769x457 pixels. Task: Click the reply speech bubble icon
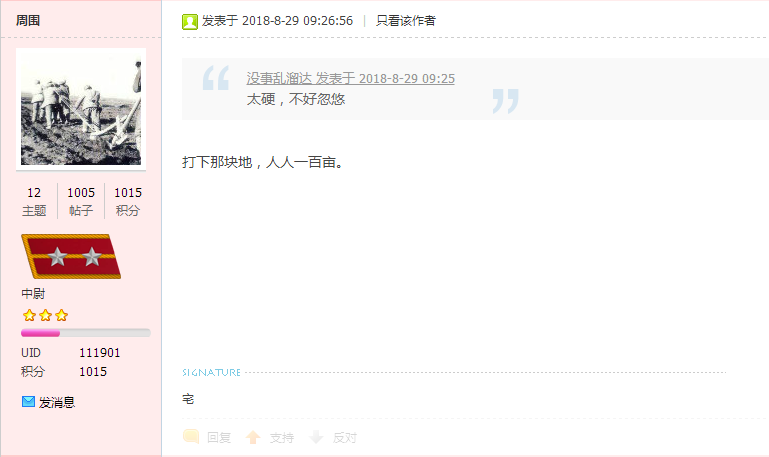point(191,436)
